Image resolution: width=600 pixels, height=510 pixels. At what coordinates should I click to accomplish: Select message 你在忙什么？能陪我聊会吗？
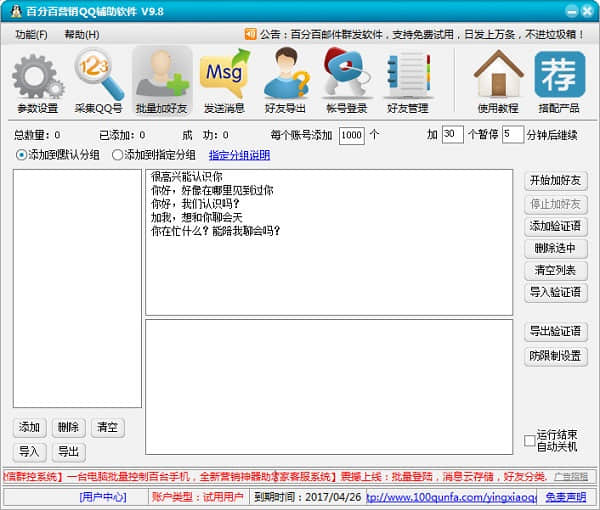tap(215, 231)
